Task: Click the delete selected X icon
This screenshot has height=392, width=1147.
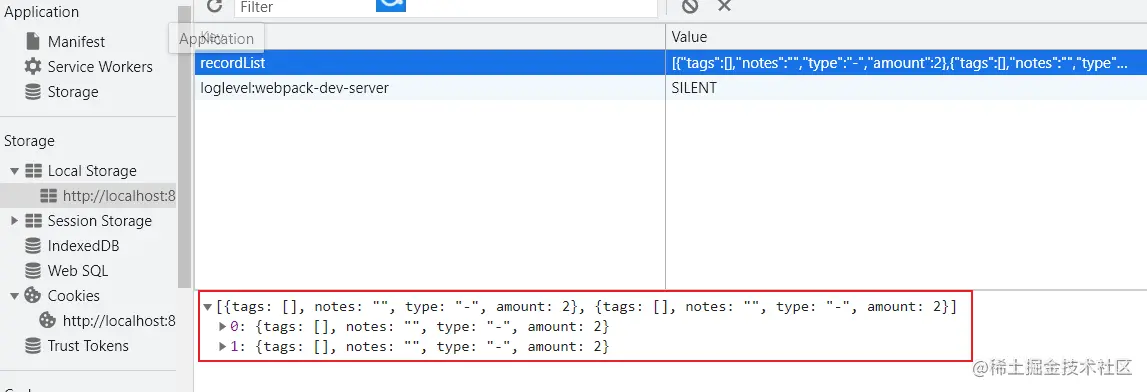Action: pyautogui.click(x=724, y=6)
